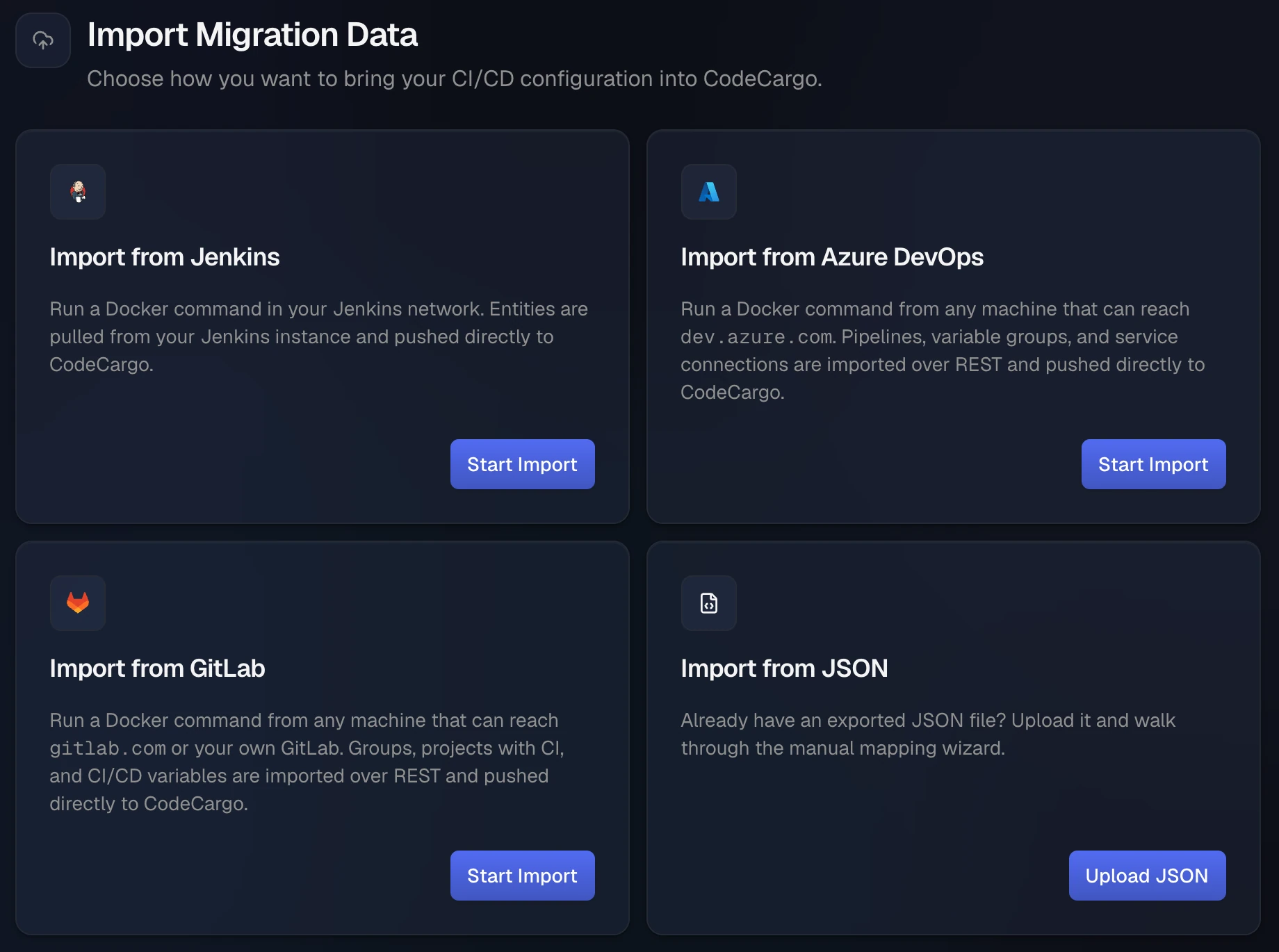Click the 'dev.azure.com' monospace text
This screenshot has height=952, width=1279.
(756, 337)
